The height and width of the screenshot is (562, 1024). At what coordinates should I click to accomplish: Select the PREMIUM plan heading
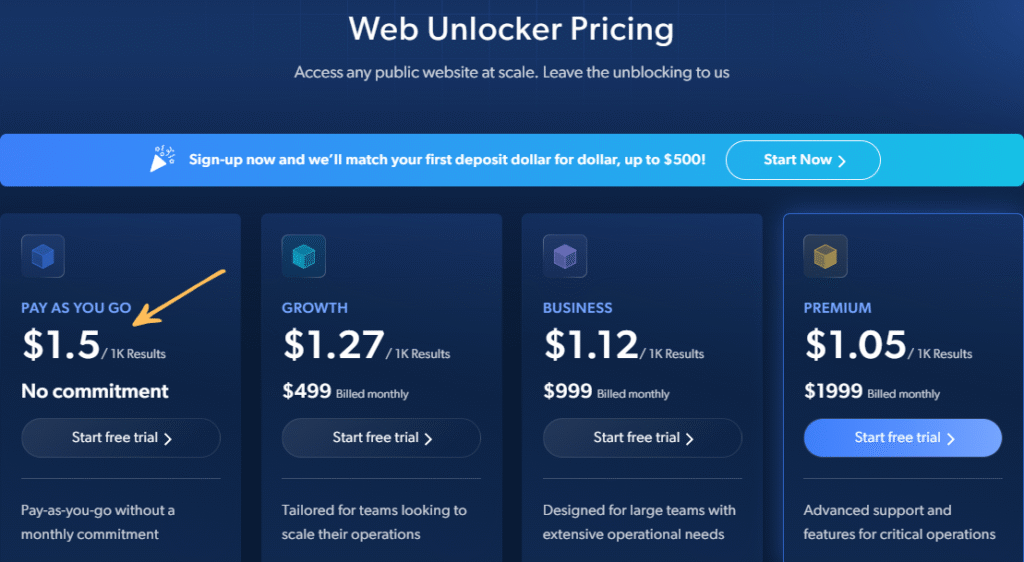[837, 307]
